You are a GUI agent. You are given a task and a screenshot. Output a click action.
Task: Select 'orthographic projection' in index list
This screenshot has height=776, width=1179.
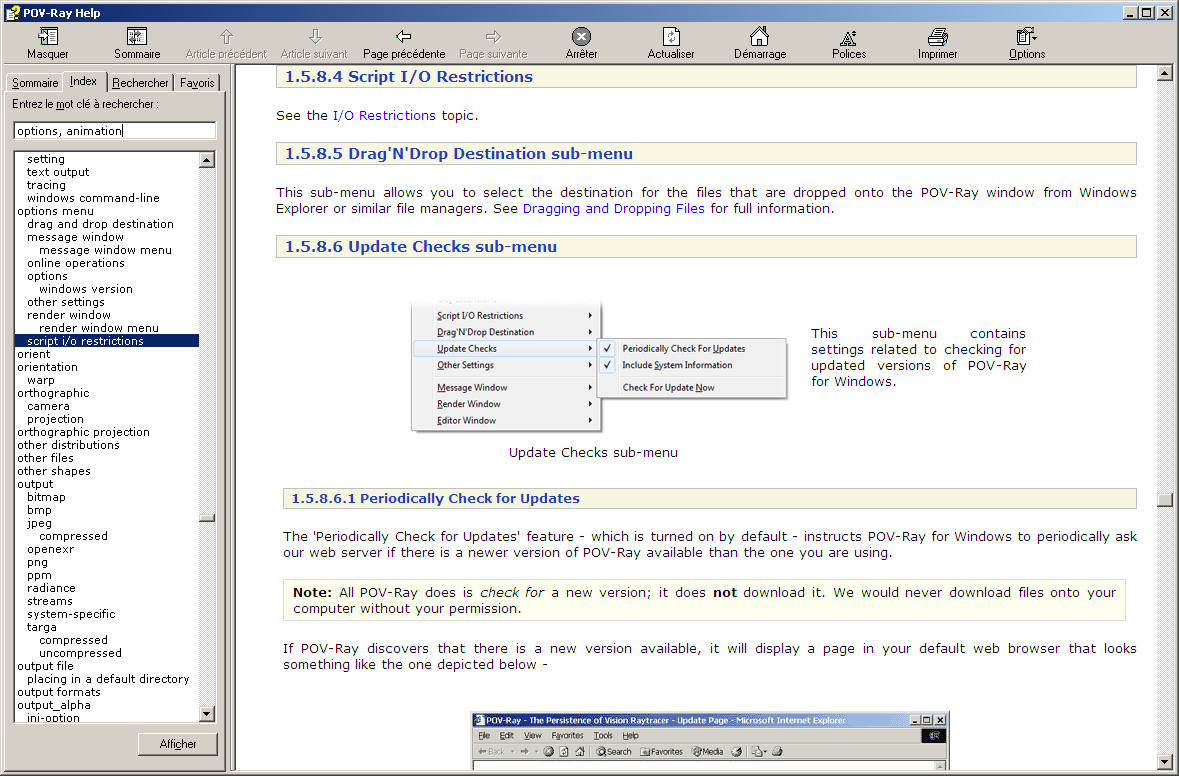(x=83, y=432)
